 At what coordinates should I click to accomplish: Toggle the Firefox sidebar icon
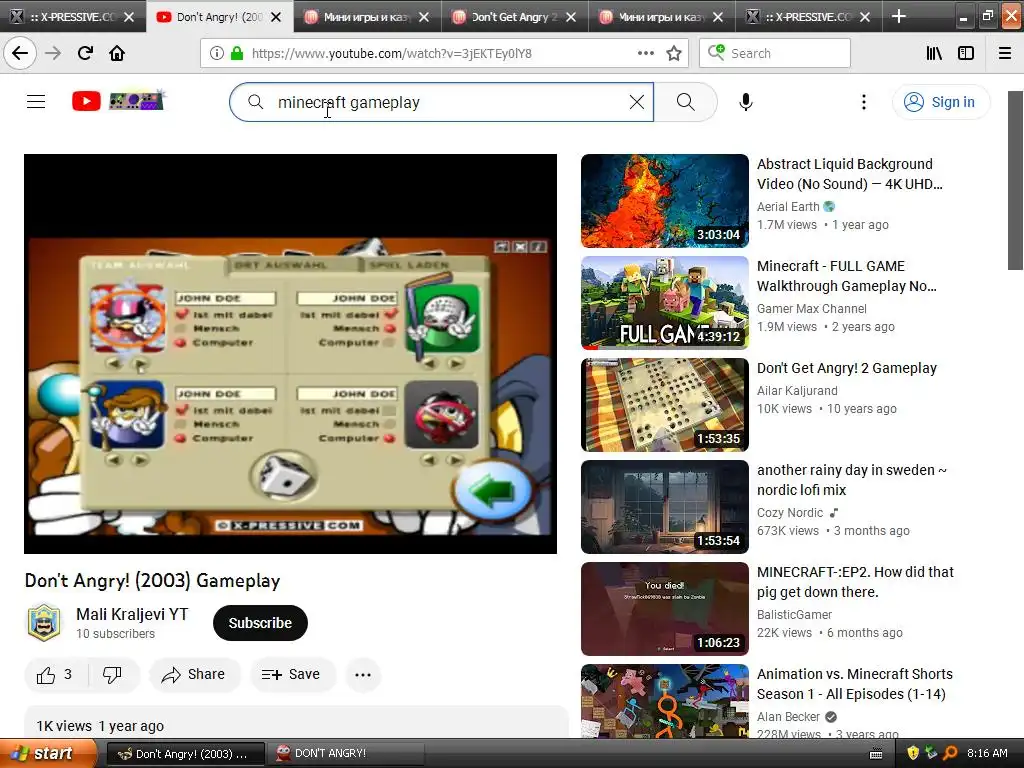[966, 54]
